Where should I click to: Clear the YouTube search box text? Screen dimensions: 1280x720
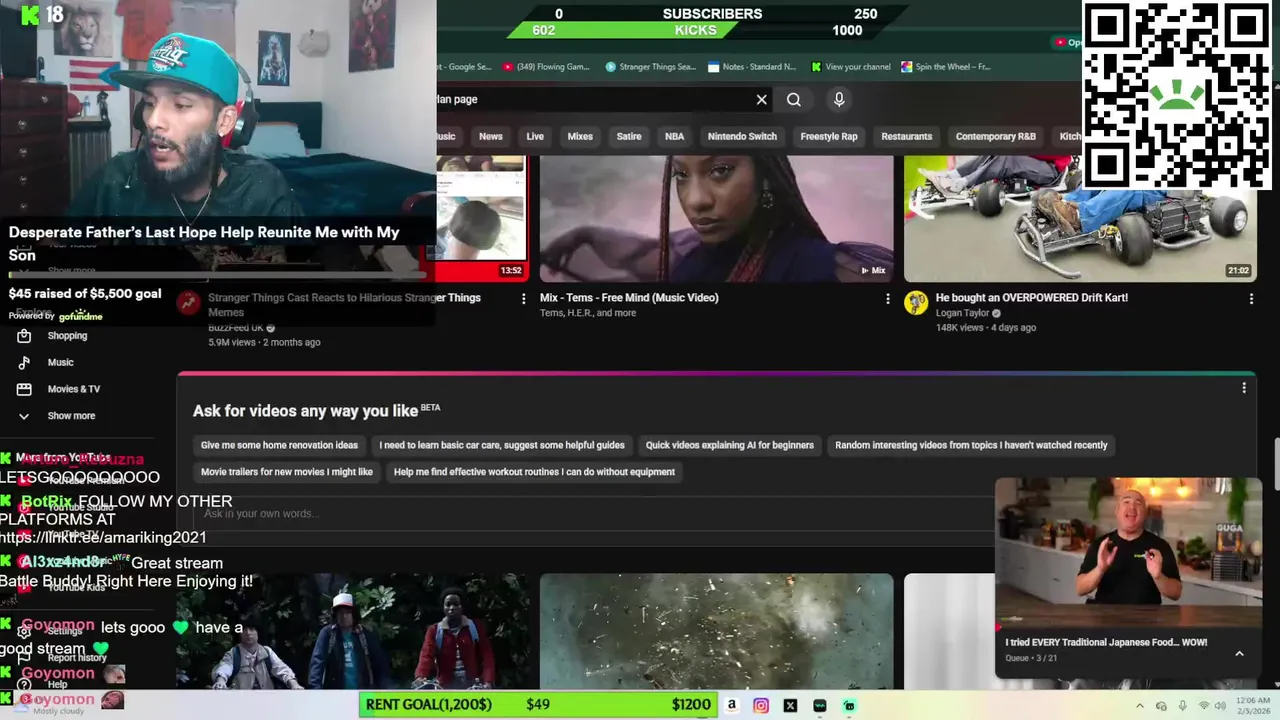tap(761, 99)
